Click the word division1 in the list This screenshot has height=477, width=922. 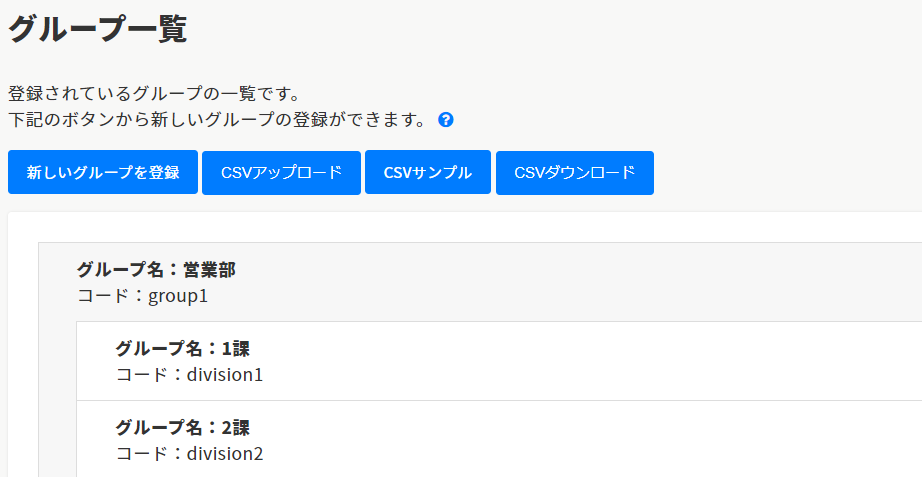(x=224, y=375)
